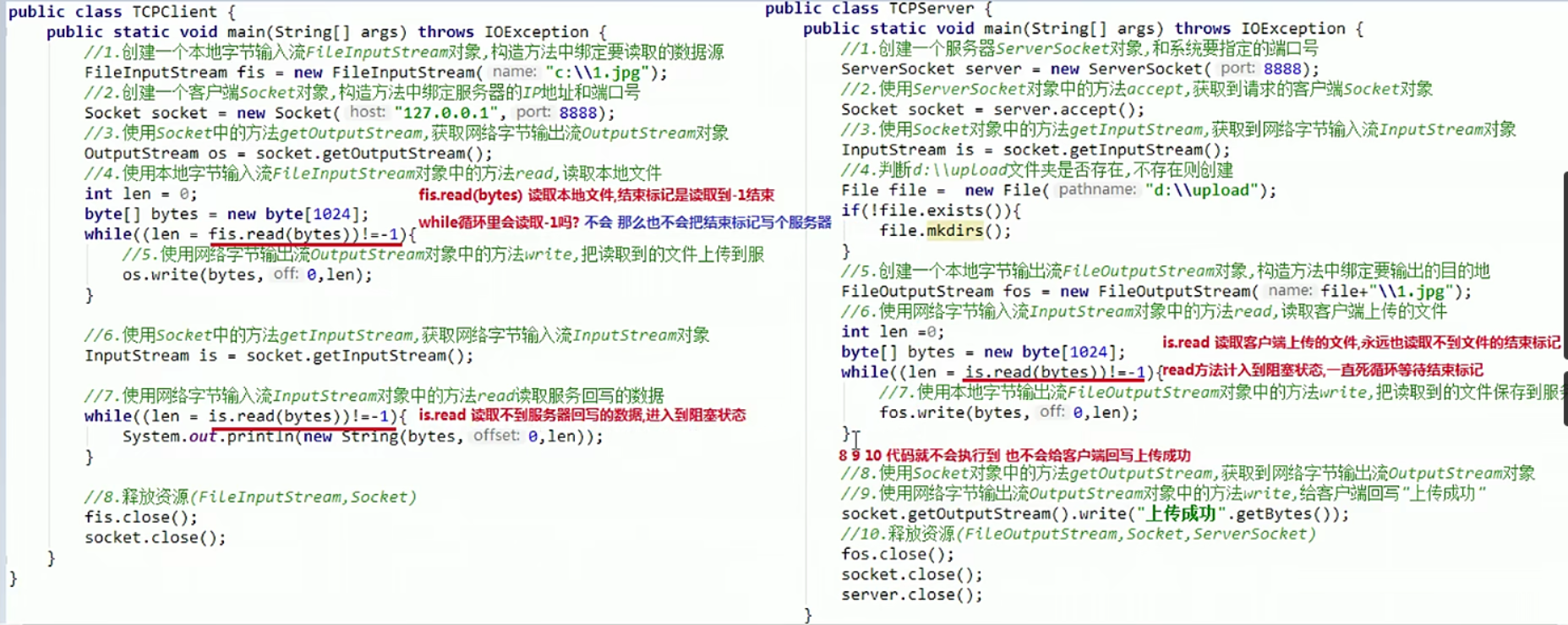
Task: Select the "c:\\1.jpg" string literal
Action: 597,73
